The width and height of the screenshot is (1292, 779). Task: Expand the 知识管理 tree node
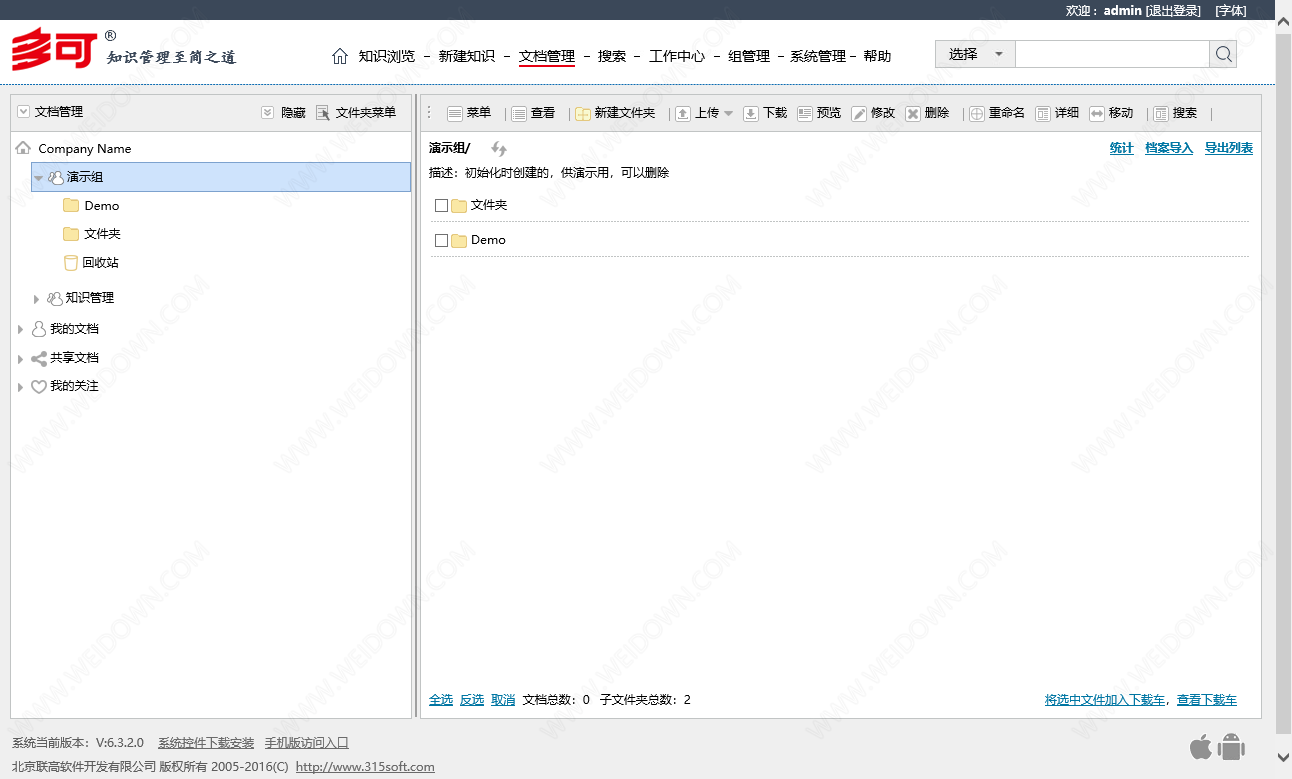pyautogui.click(x=37, y=299)
